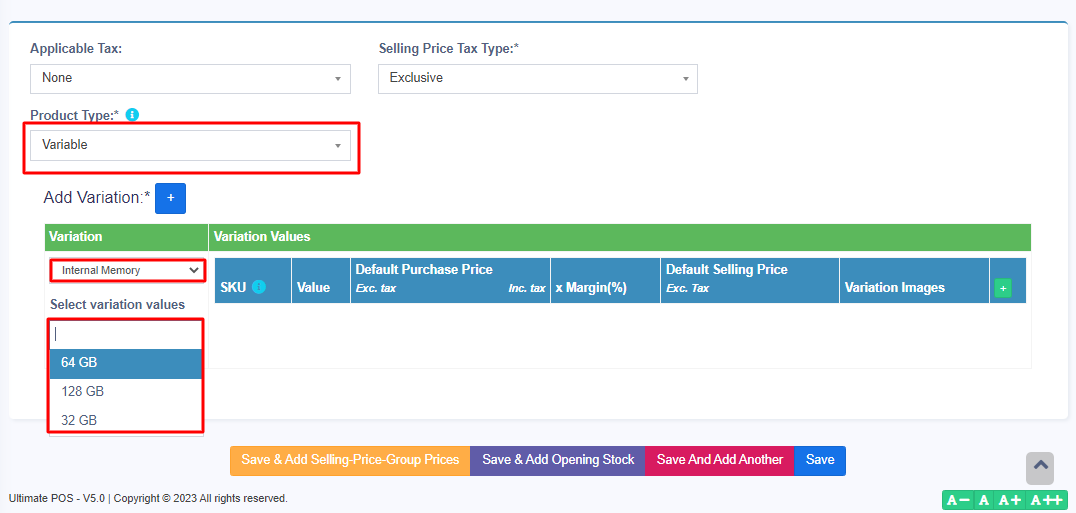Click the green plus icon in variation row
The height and width of the screenshot is (513, 1076).
1002,288
